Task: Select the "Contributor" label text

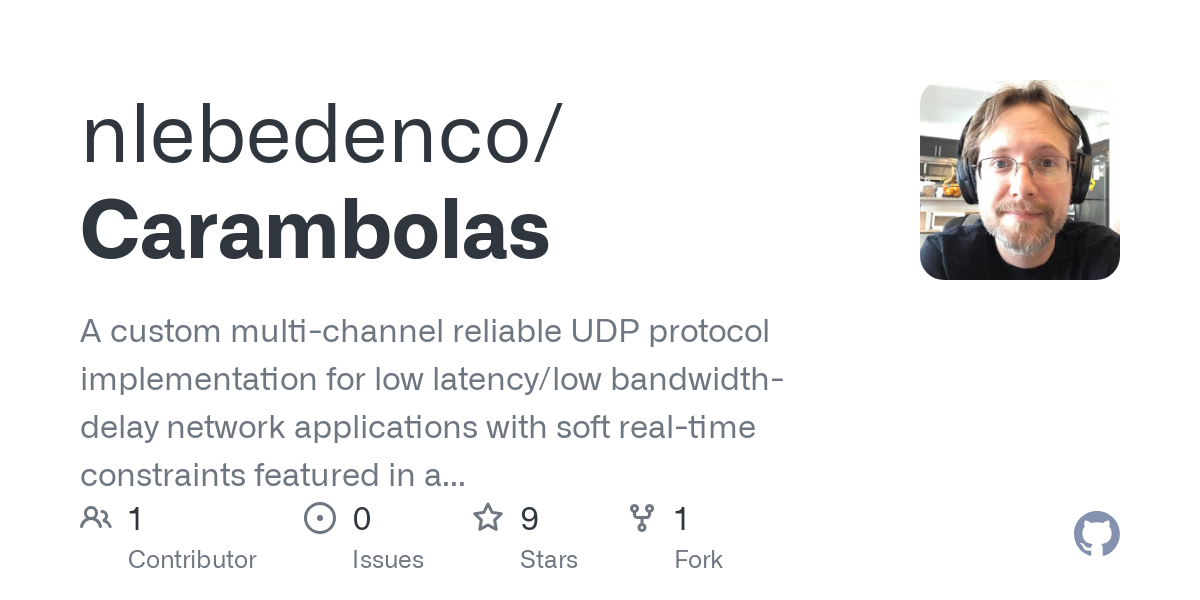Action: [192, 560]
